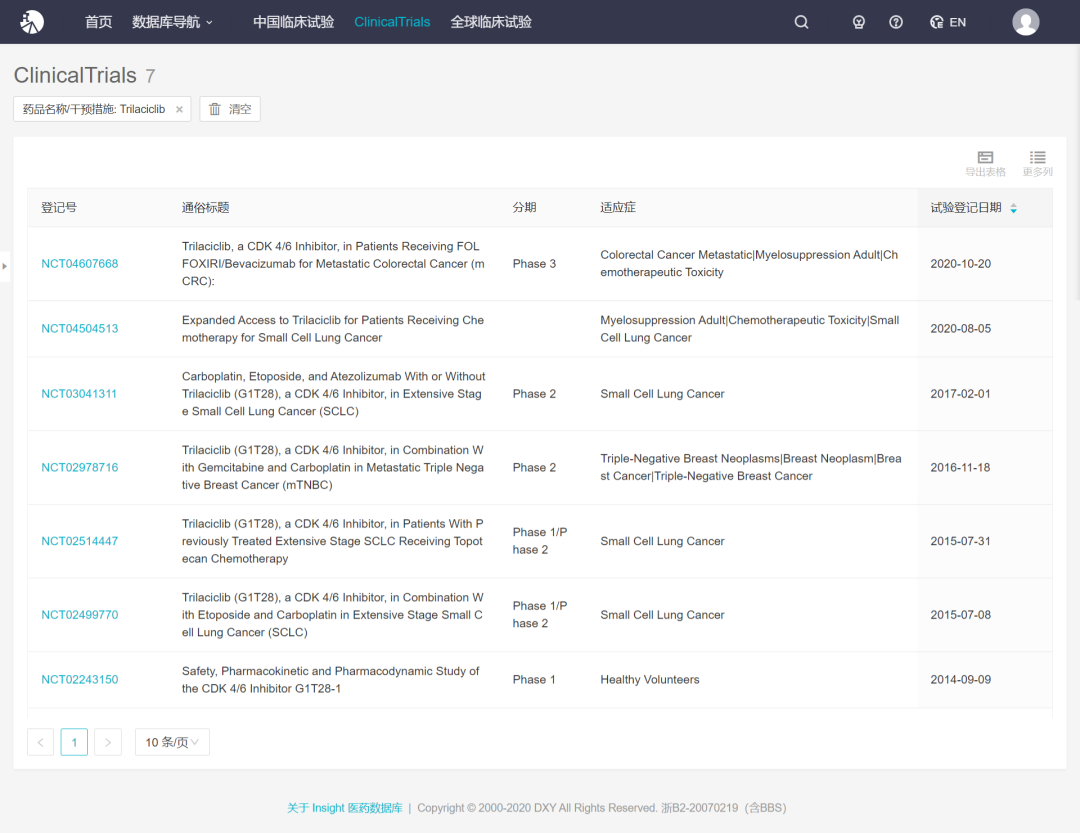Image resolution: width=1080 pixels, height=833 pixels.
Task: Open trial NCT03041311
Action: coord(79,394)
